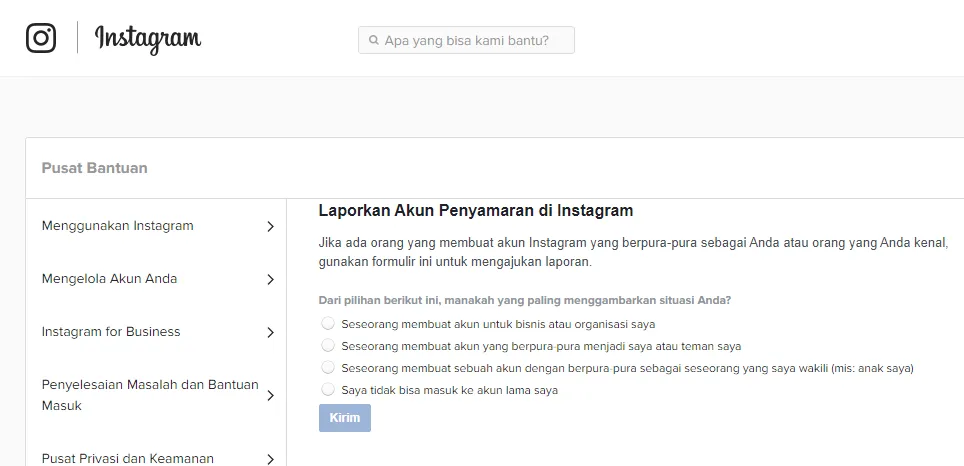
Task: Click the magnifier icon in search box
Action: click(x=373, y=41)
